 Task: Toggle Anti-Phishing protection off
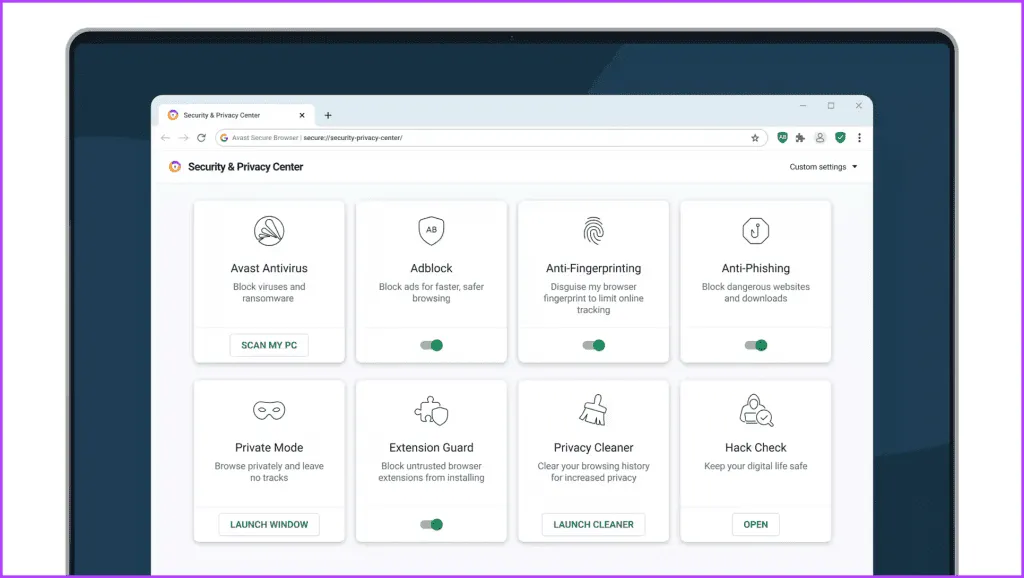point(755,345)
